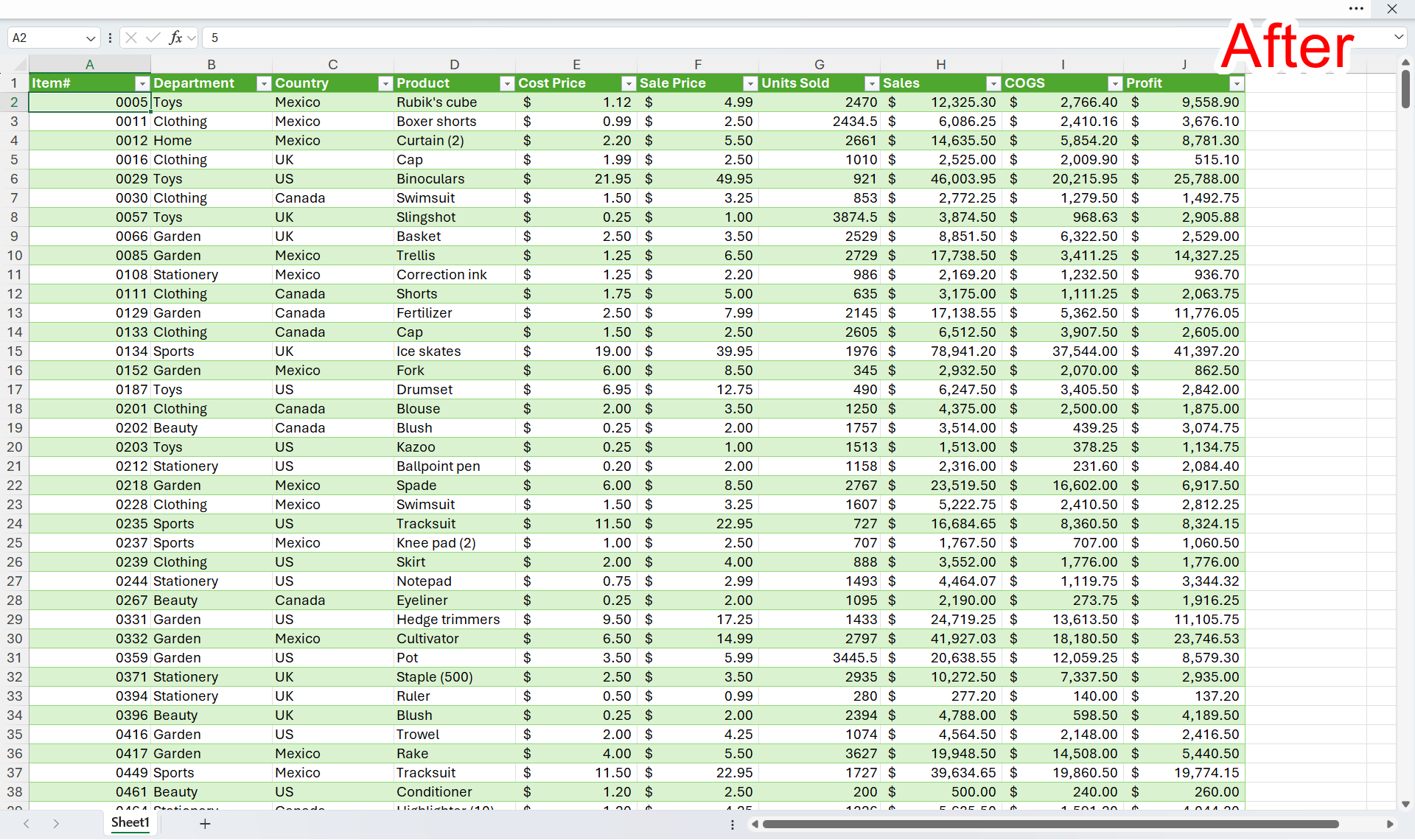
Task: Click the next sheet navigation arrow
Action: pyautogui.click(x=56, y=824)
